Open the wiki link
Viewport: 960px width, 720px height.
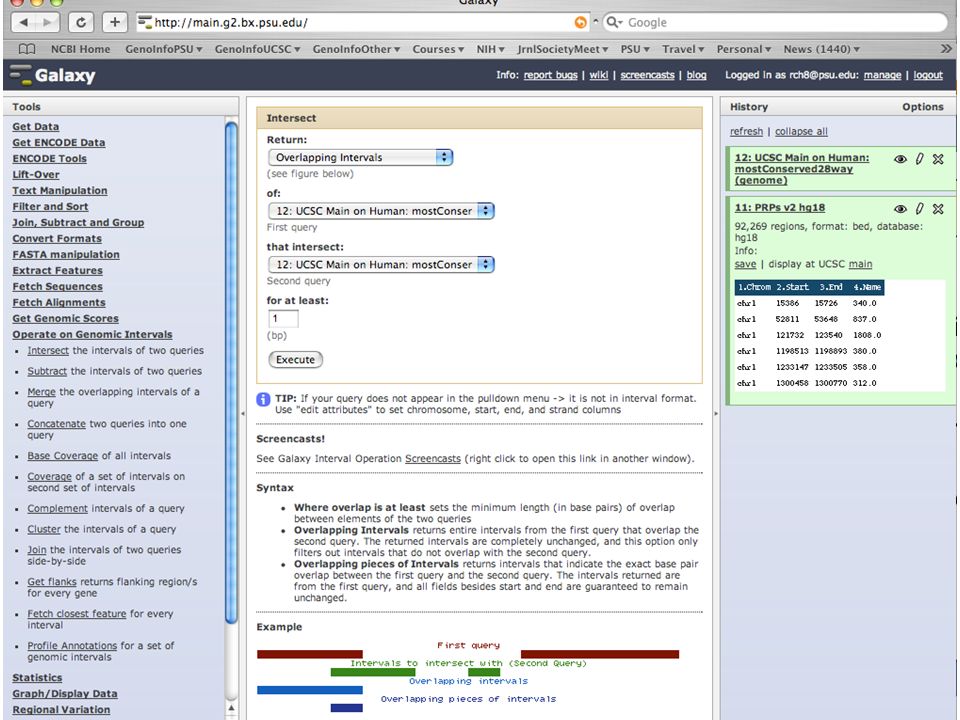pyautogui.click(x=598, y=75)
